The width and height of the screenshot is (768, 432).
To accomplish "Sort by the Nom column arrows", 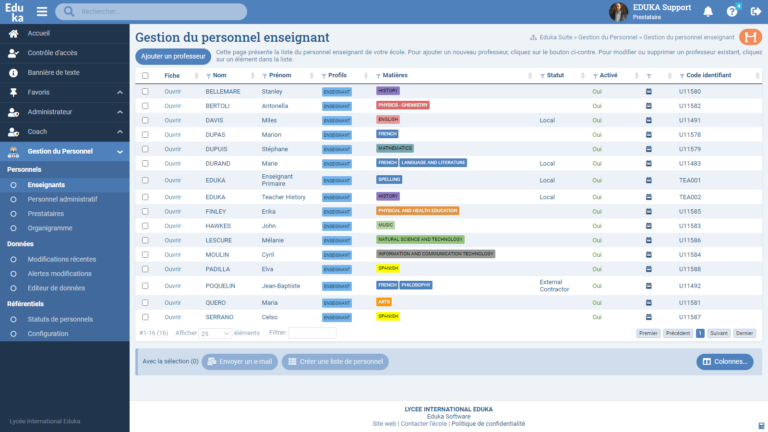I will click(x=252, y=75).
